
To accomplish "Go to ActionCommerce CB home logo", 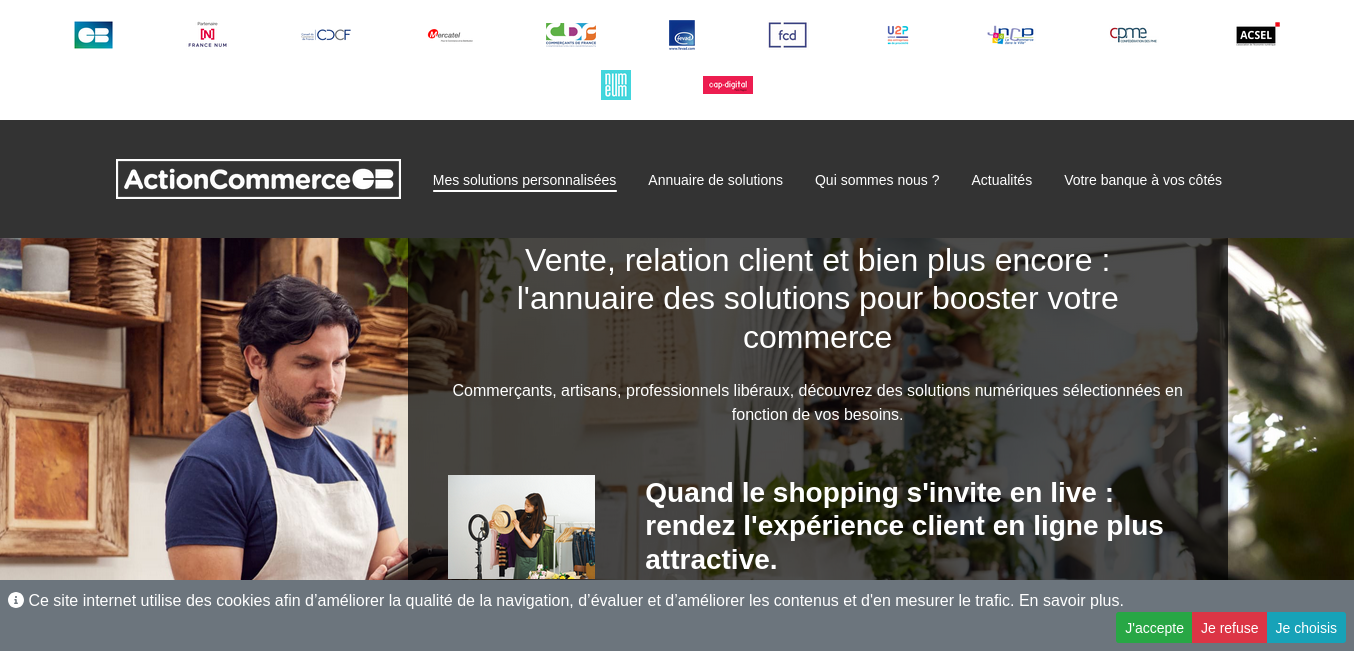I will point(258,179).
